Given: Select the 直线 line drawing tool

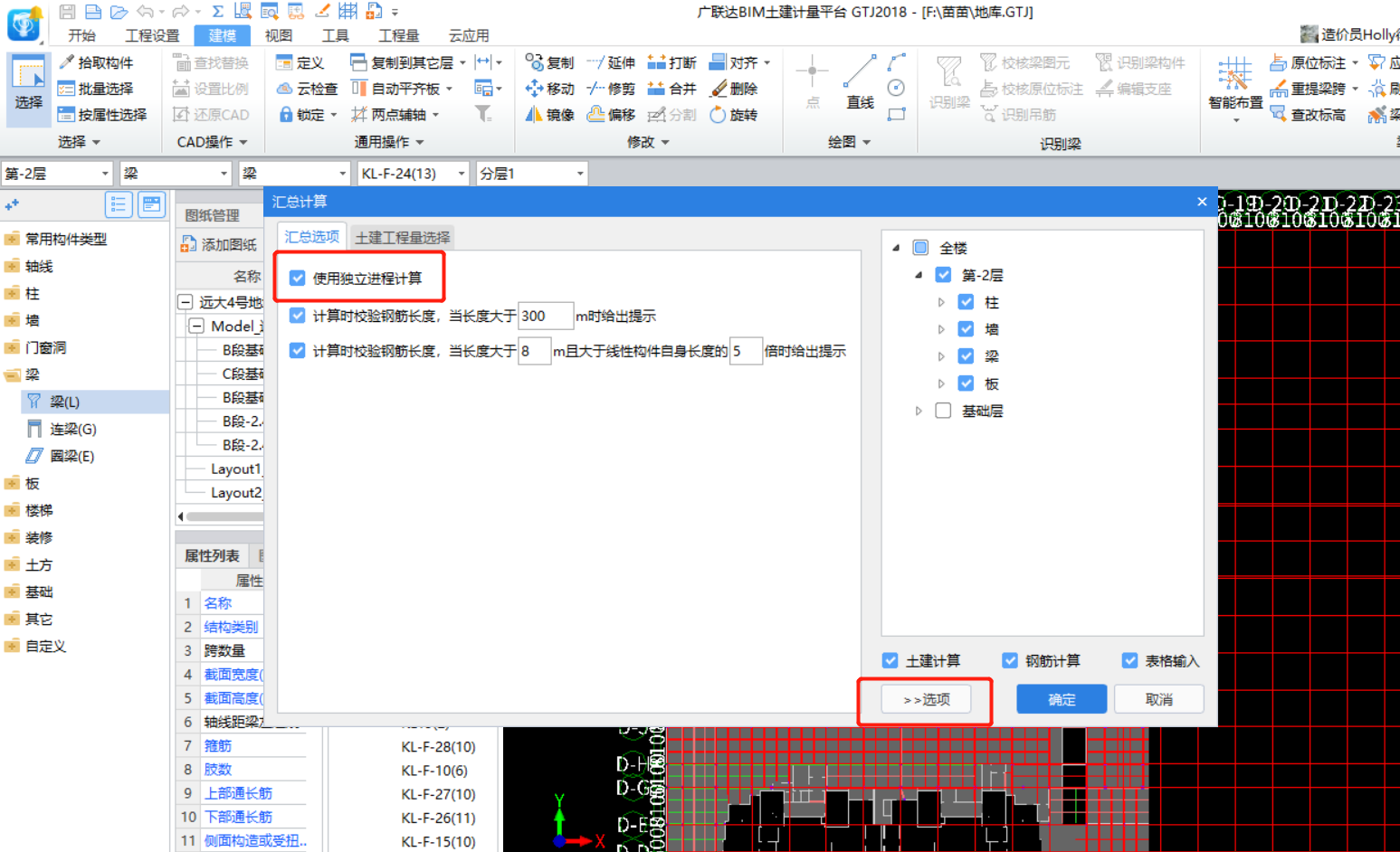Looking at the screenshot, I should (860, 82).
